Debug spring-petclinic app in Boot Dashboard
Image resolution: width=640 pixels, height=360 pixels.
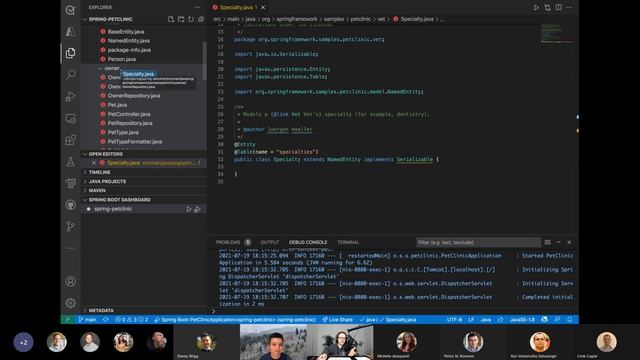pos(198,209)
